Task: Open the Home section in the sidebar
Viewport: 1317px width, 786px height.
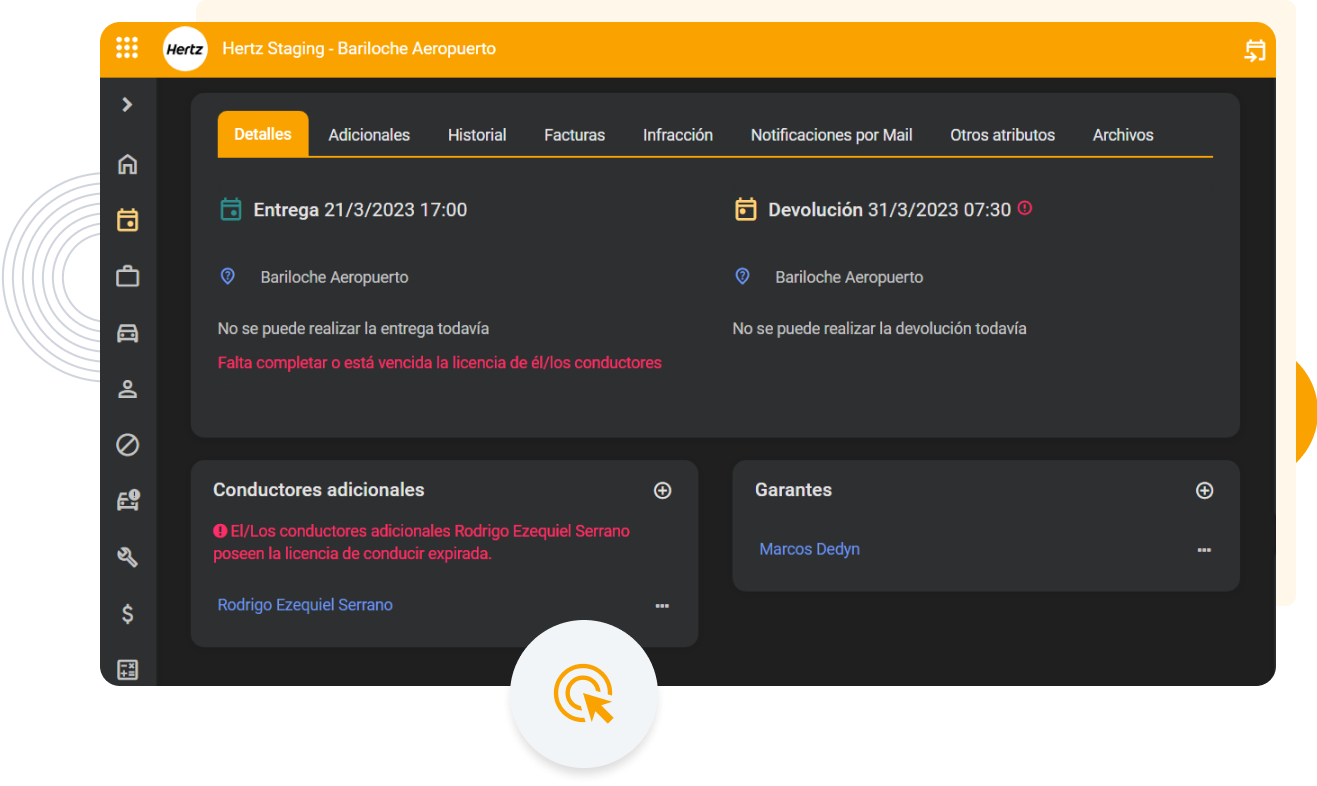Action: pos(127,164)
